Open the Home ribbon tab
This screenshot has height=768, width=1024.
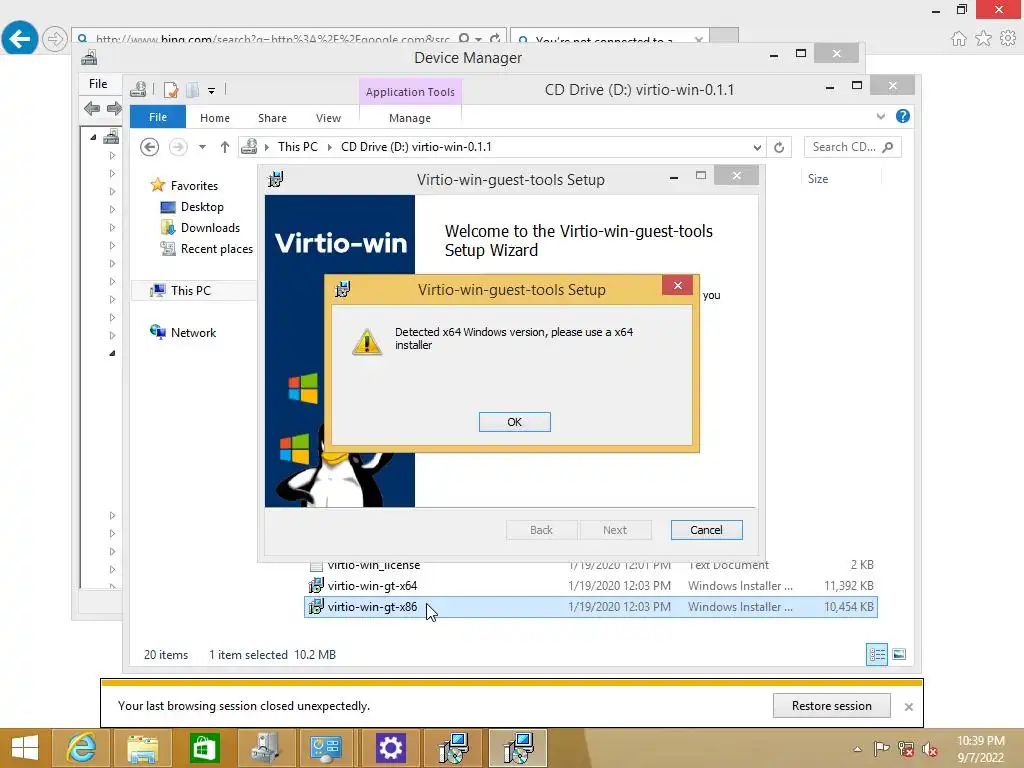[x=215, y=118]
